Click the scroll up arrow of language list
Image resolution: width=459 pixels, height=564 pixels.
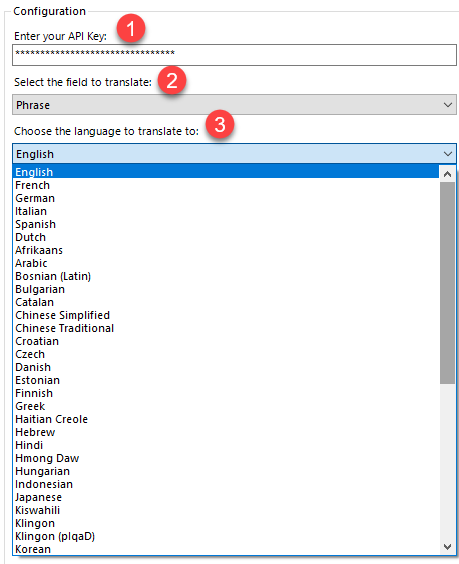[447, 174]
